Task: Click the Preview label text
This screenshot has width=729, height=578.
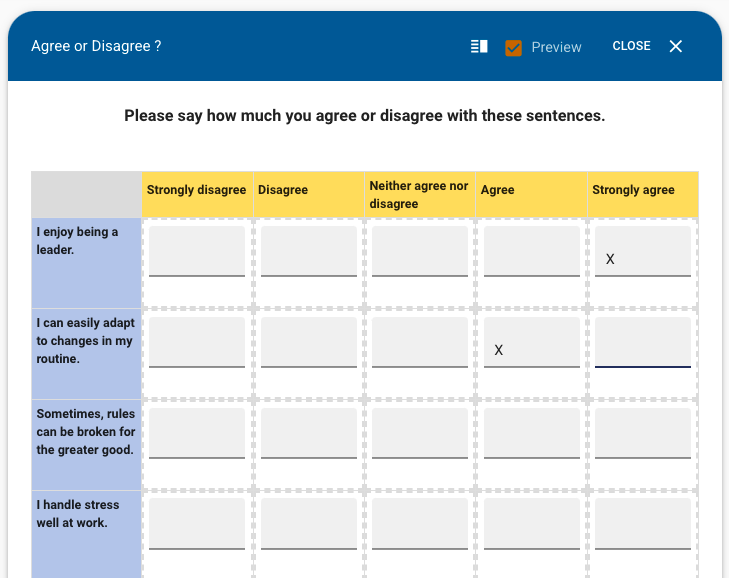Action: pos(556,47)
